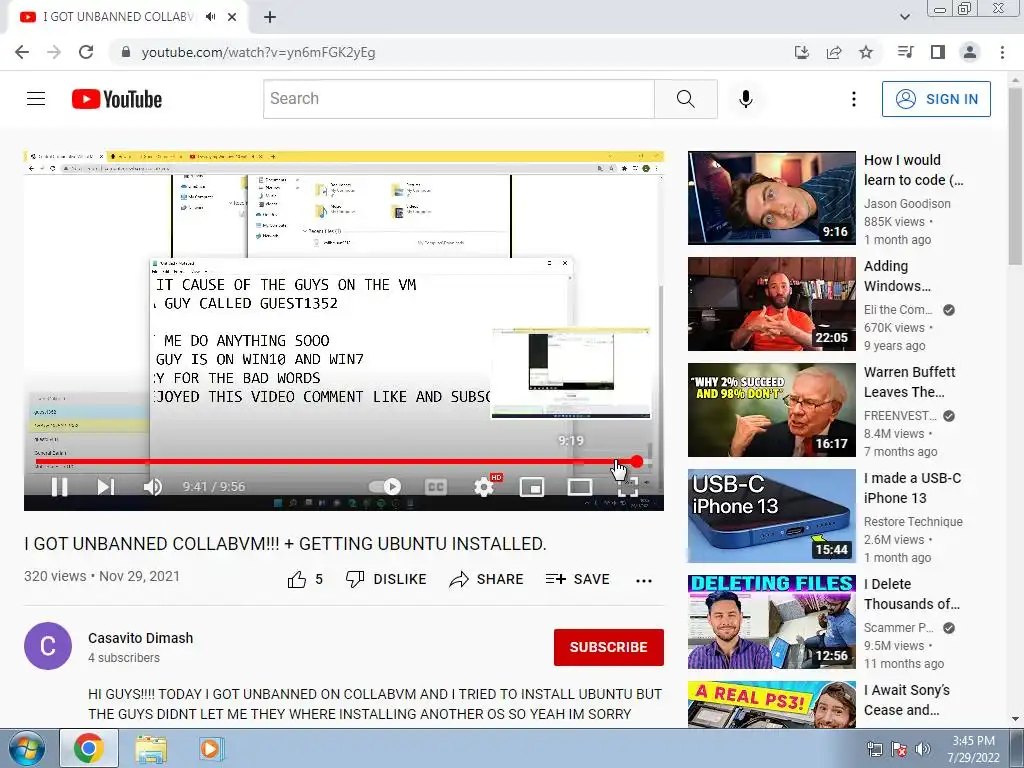Viewport: 1024px width, 768px height.
Task: Open the miniplayer icon
Action: 532,487
